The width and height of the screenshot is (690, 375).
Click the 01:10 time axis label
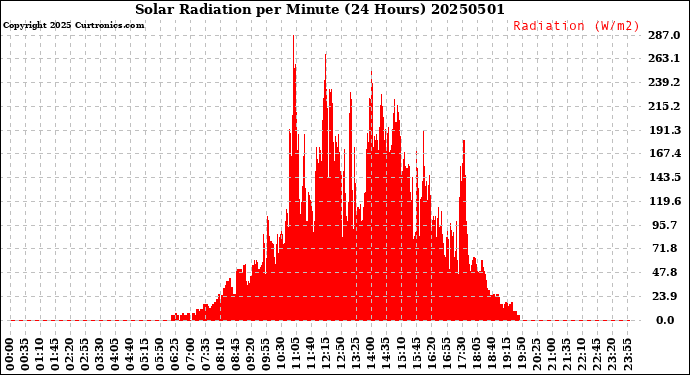pos(40,355)
